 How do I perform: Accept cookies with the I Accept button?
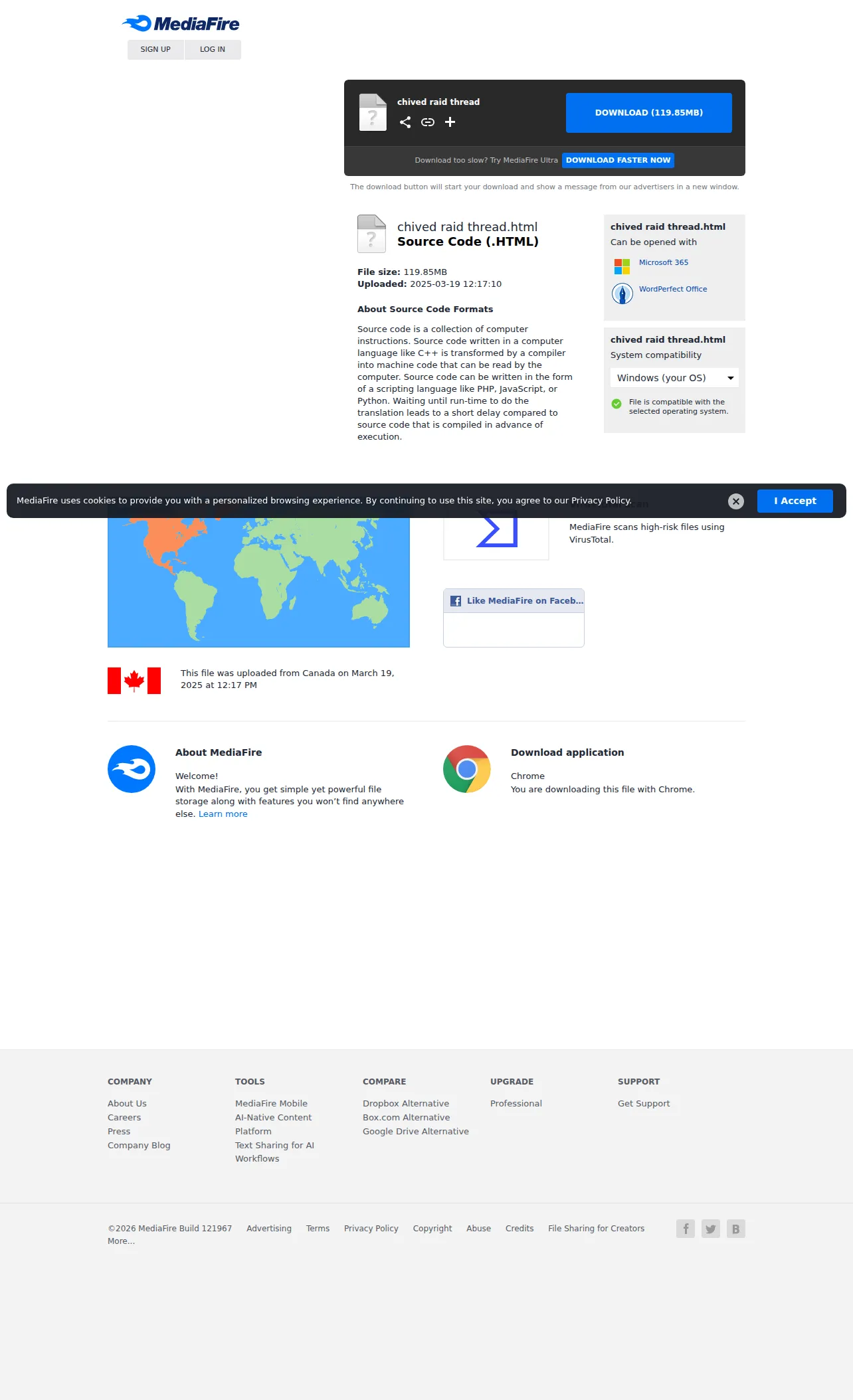(x=795, y=501)
